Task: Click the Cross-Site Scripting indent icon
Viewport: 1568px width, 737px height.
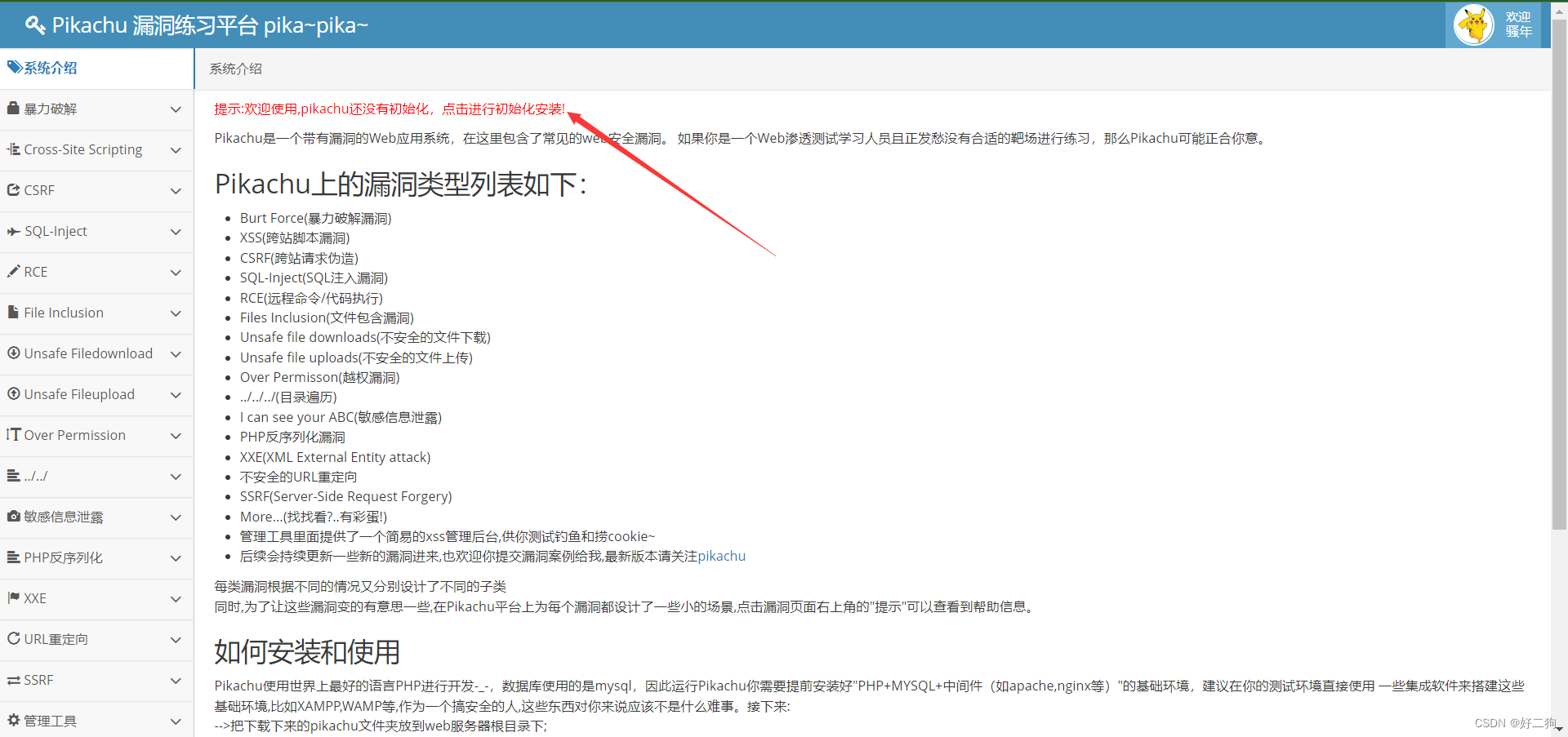Action: (13, 149)
